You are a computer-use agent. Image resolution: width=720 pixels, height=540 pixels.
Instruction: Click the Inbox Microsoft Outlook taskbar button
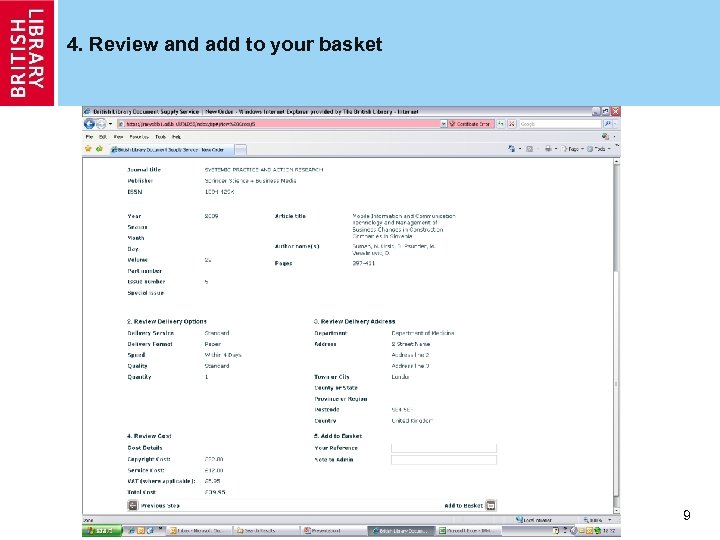tap(198, 531)
